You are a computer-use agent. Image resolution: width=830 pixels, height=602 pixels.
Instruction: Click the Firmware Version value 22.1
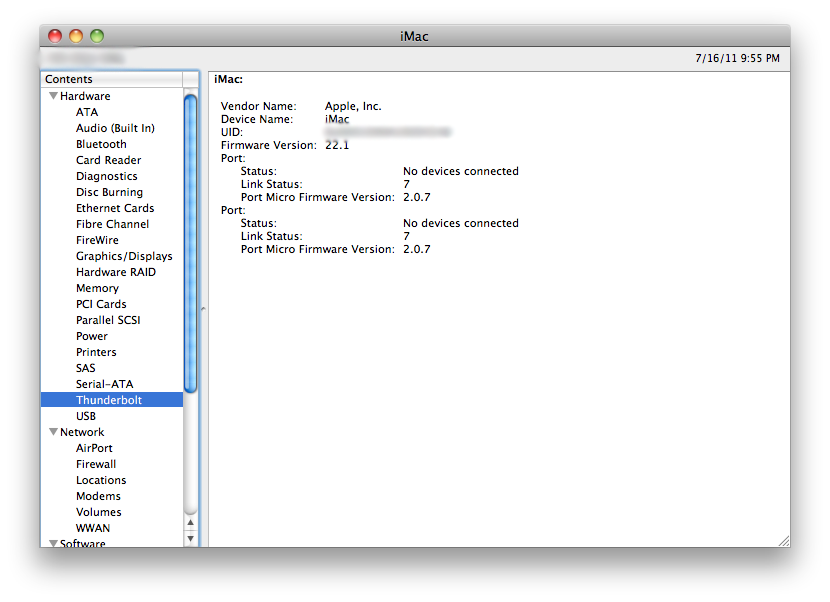coord(337,145)
